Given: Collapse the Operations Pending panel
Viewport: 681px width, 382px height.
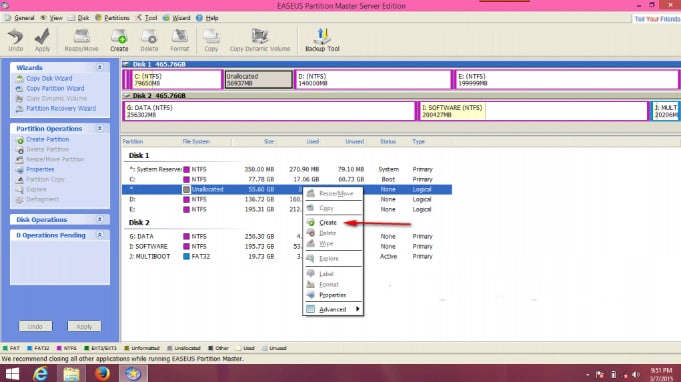Looking at the screenshot, I should point(99,235).
